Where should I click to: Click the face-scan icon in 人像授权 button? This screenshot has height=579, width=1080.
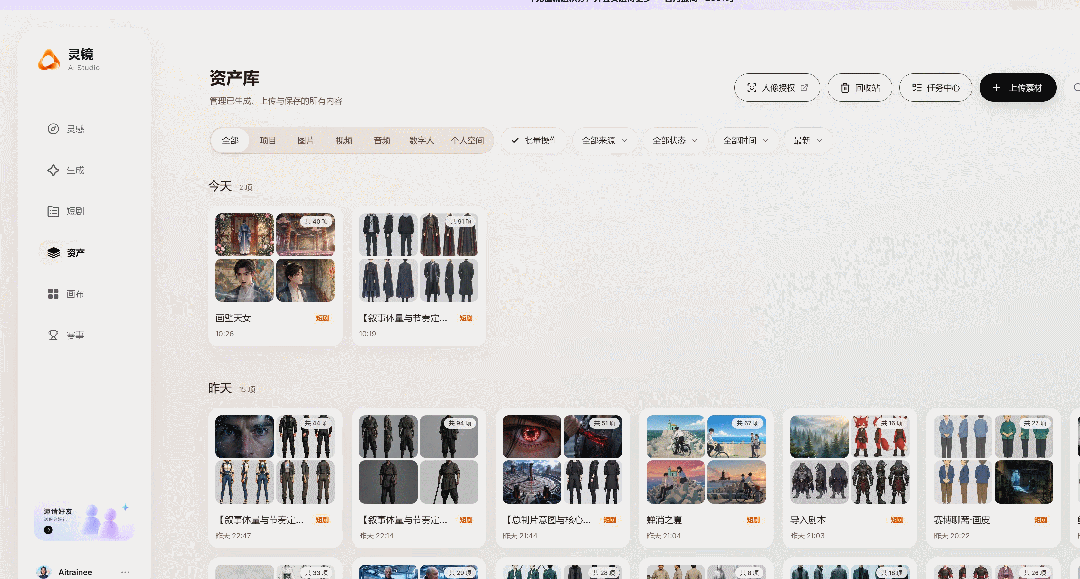coord(751,87)
